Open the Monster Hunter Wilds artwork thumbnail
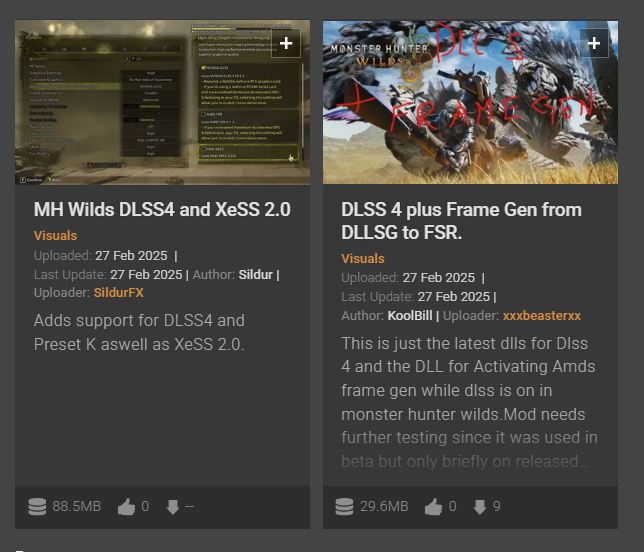644x552 pixels. [470, 102]
